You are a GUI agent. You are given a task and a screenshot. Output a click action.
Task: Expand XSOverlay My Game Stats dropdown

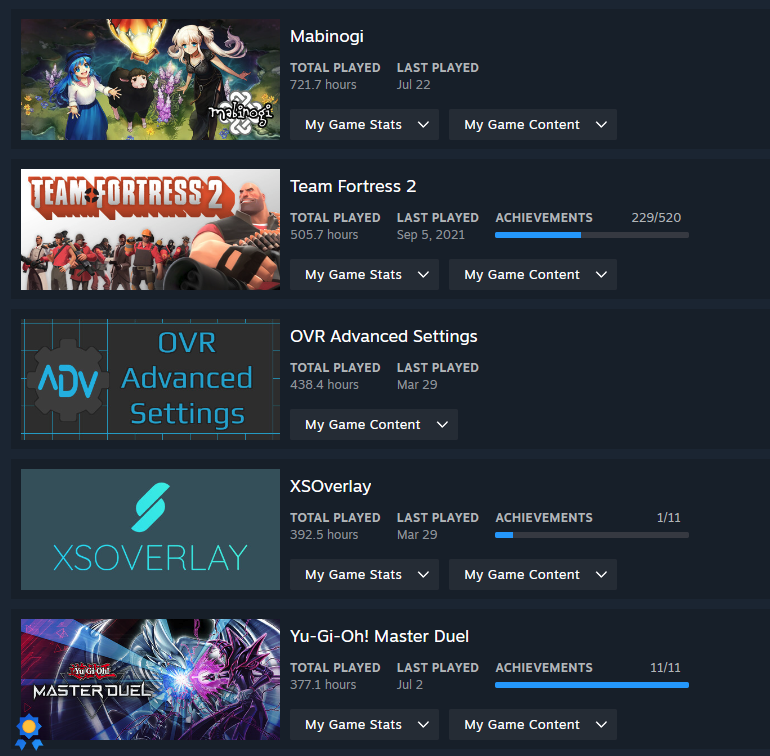click(x=364, y=574)
